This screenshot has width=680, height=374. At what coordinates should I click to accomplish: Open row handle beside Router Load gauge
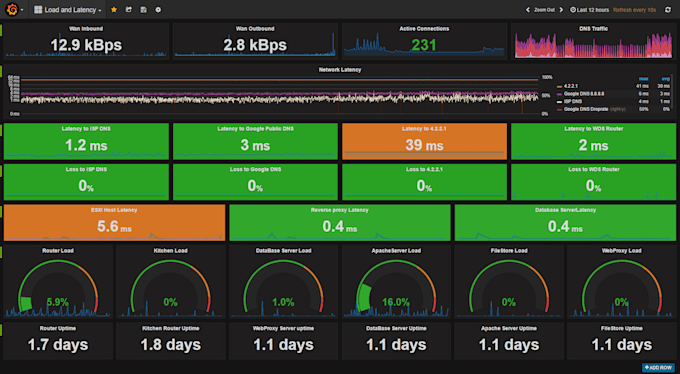tap(1, 252)
